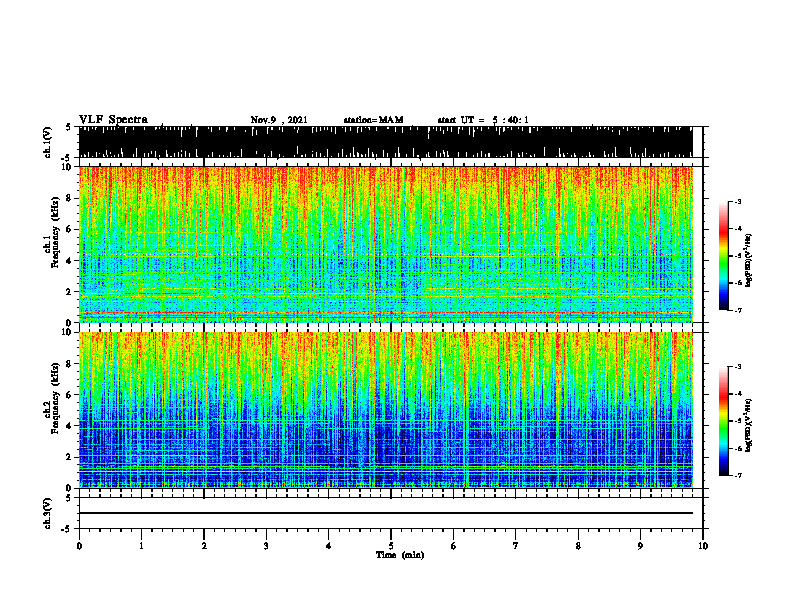Click the flat ch.3(V) trace panel

tap(391, 513)
